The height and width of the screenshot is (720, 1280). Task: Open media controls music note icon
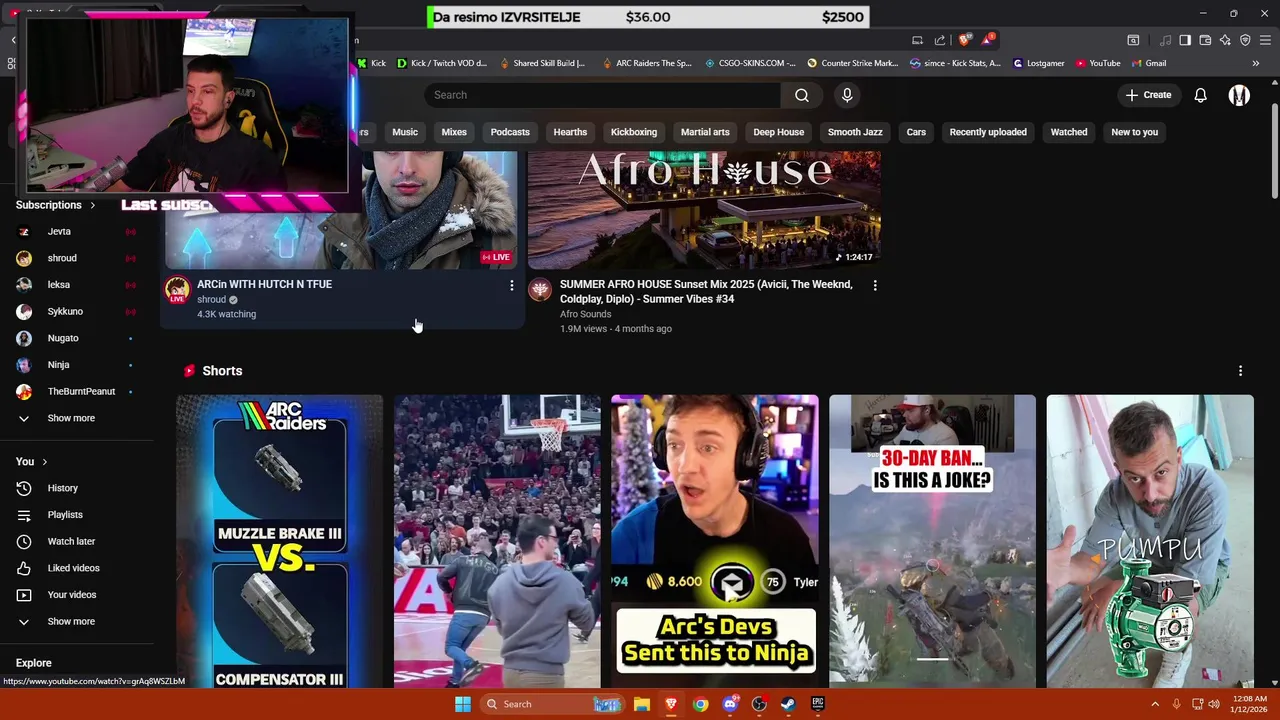[x=1165, y=40]
